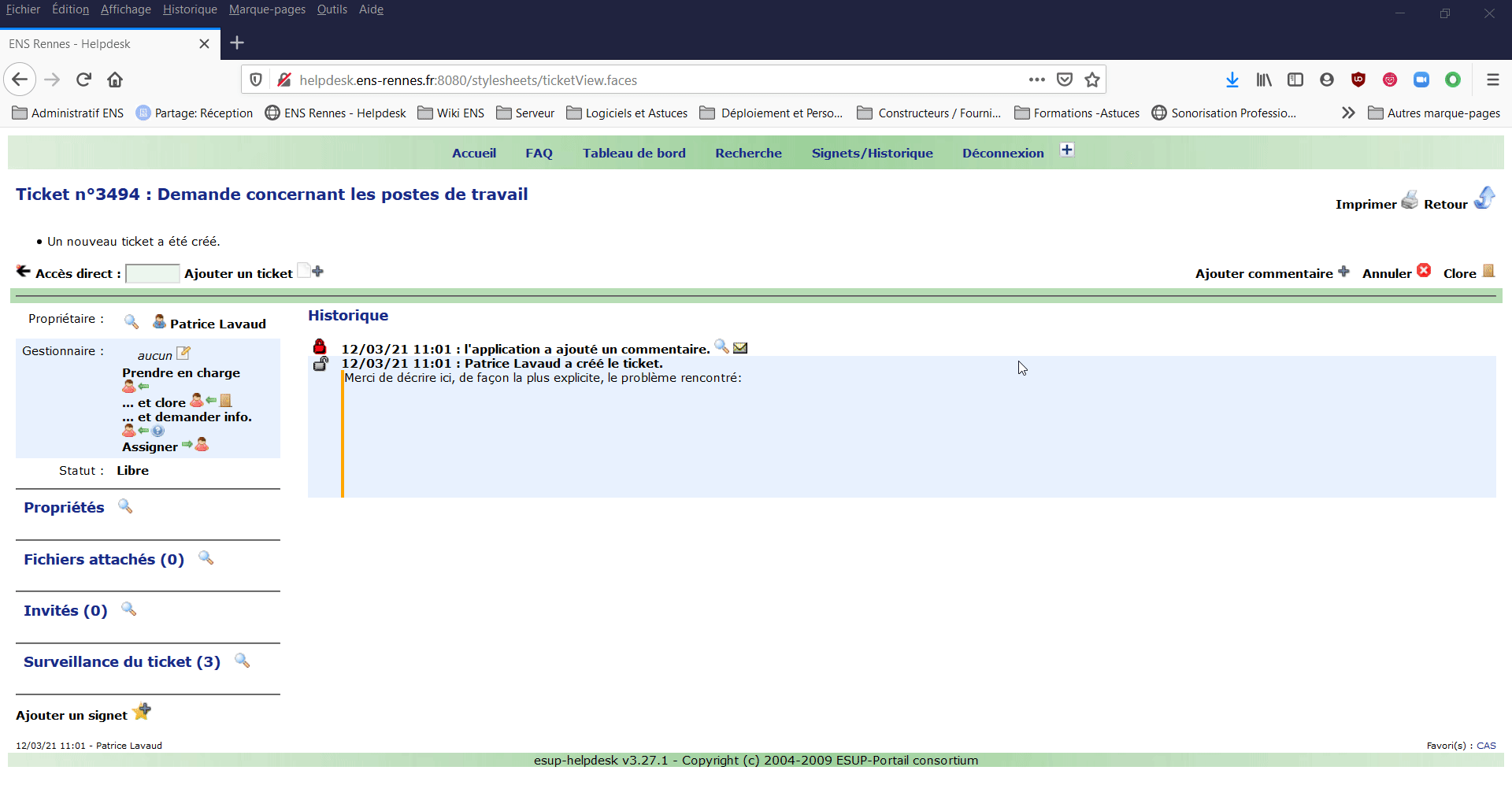
Task: Click the edit Gestionnaire pencil icon
Action: click(x=183, y=354)
